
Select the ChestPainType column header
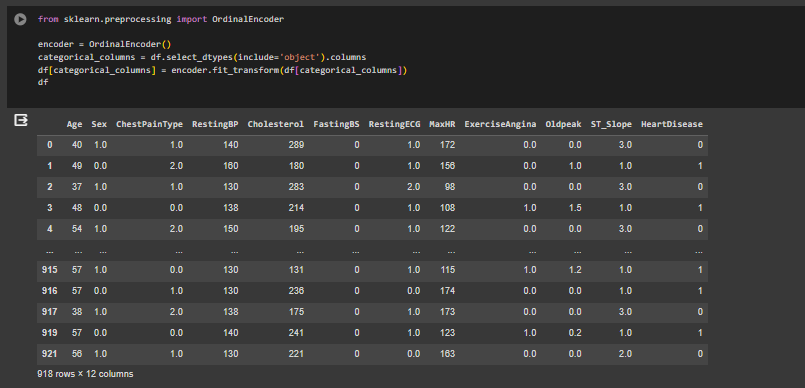click(x=149, y=124)
